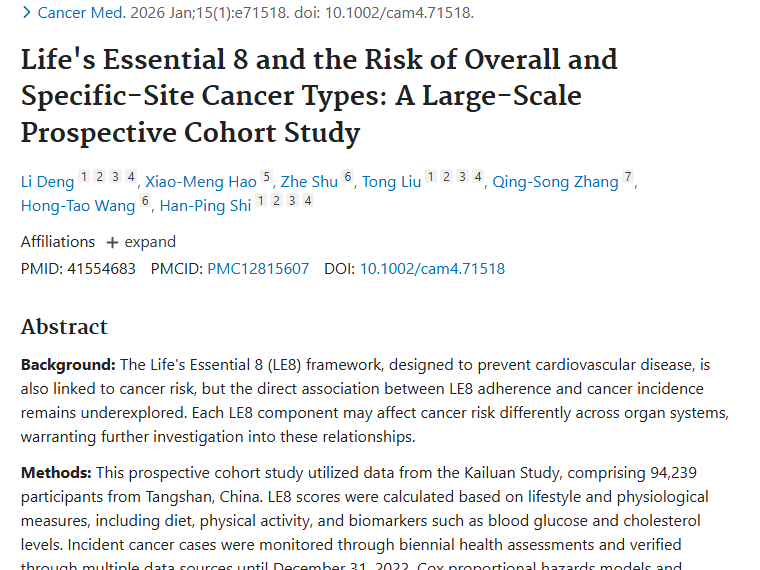The width and height of the screenshot is (760, 570).
Task: Click affiliation superscript 5 after Xiao-Meng Hao
Action: pyautogui.click(x=267, y=178)
